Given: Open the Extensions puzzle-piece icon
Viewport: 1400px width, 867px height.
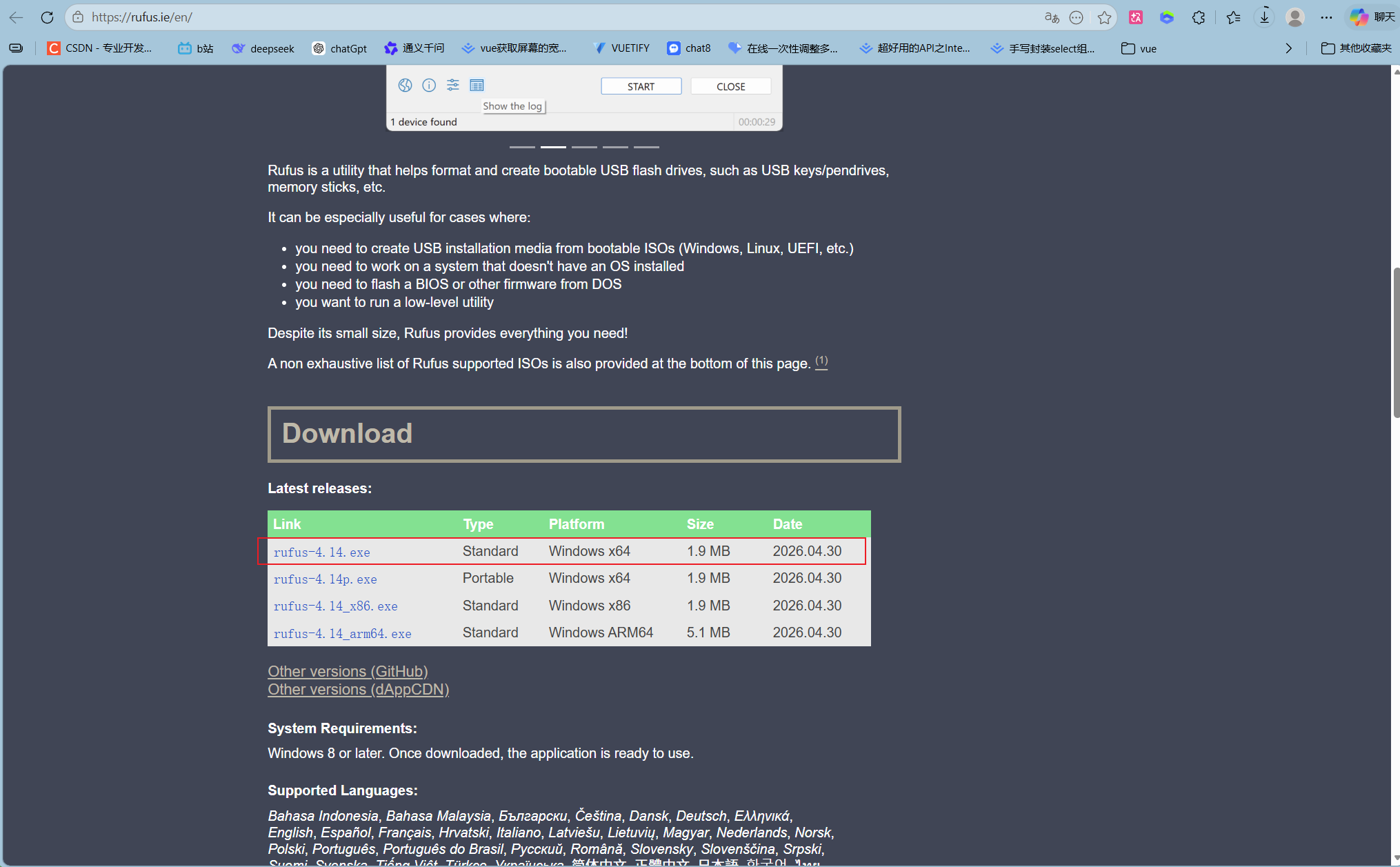Looking at the screenshot, I should coord(1199,18).
